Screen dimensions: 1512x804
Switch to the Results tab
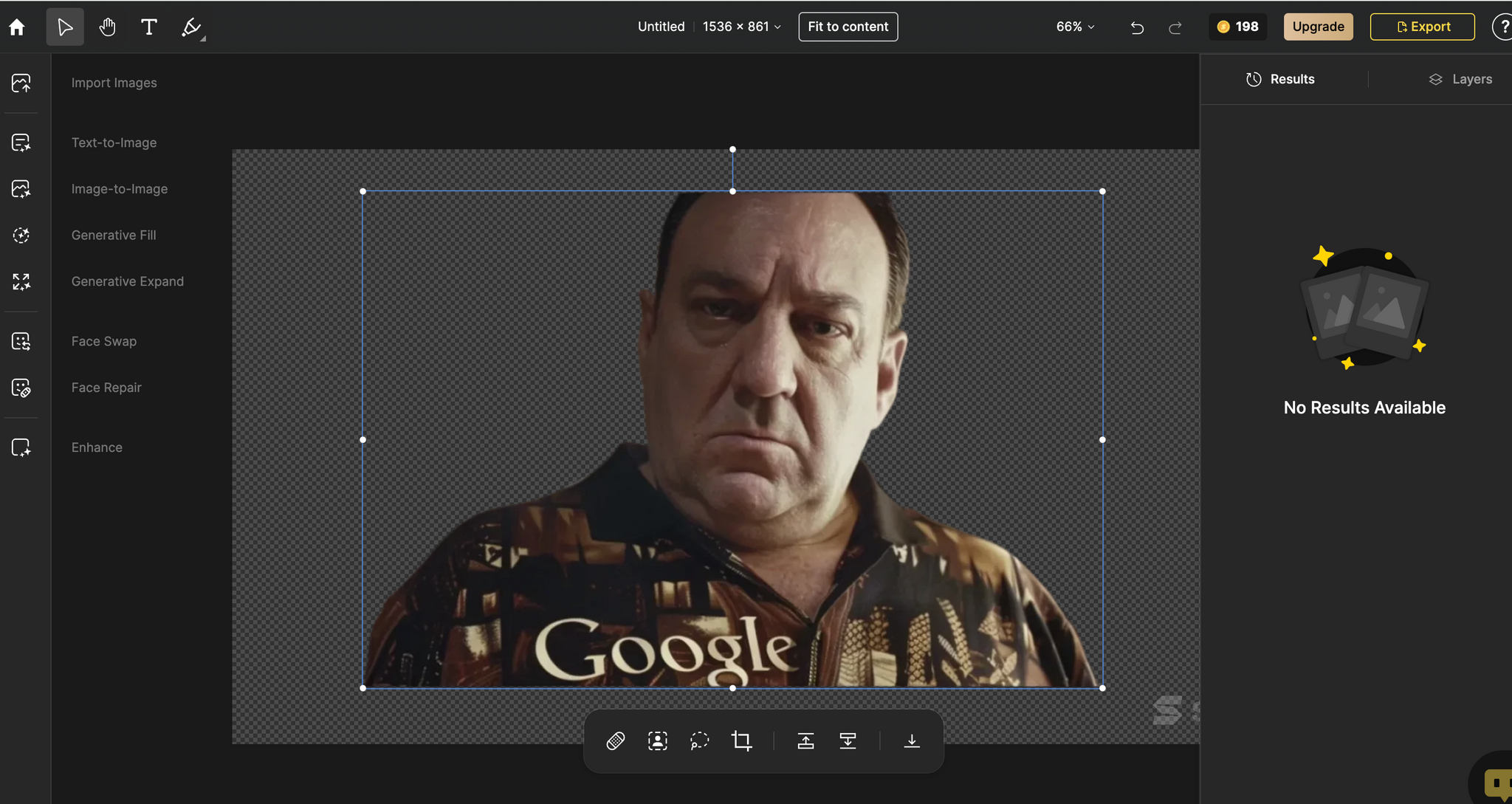pos(1280,79)
